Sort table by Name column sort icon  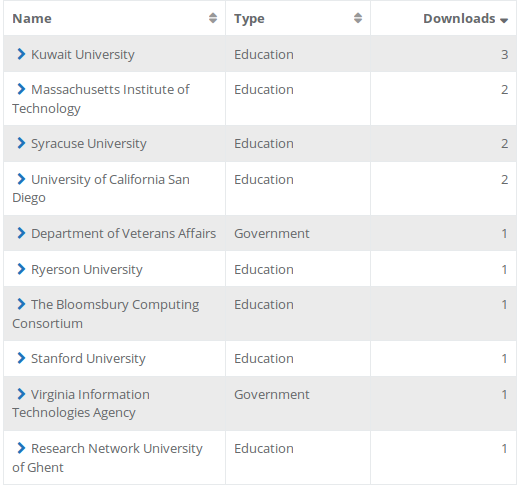point(213,18)
